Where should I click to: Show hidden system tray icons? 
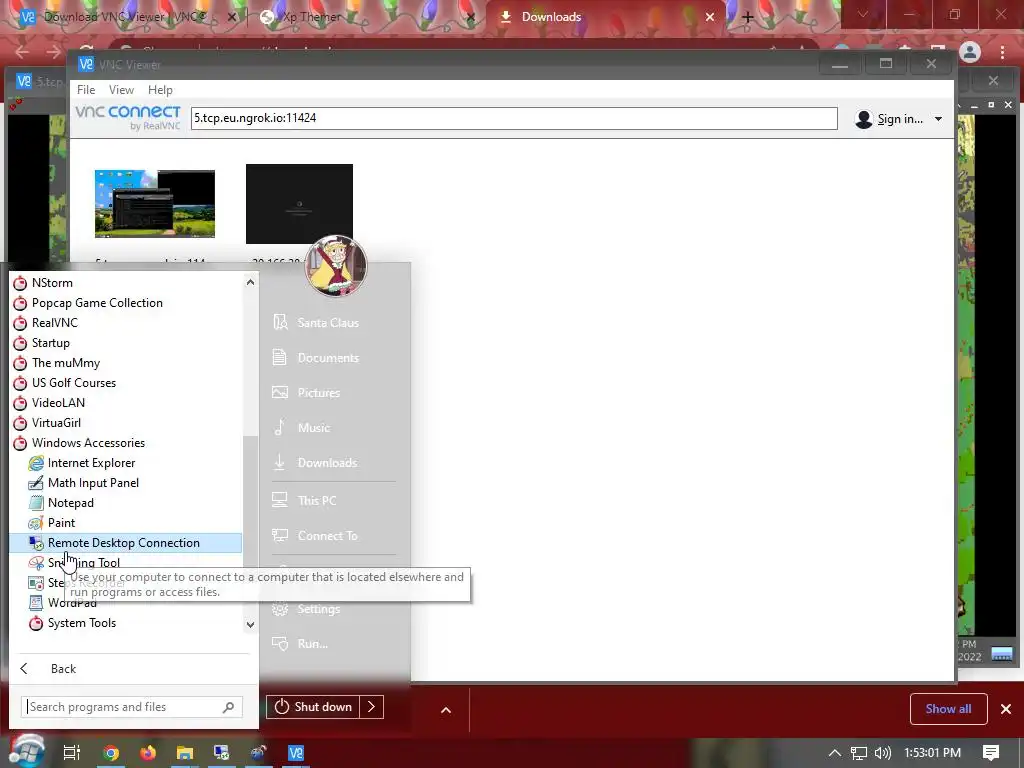pyautogui.click(x=835, y=753)
